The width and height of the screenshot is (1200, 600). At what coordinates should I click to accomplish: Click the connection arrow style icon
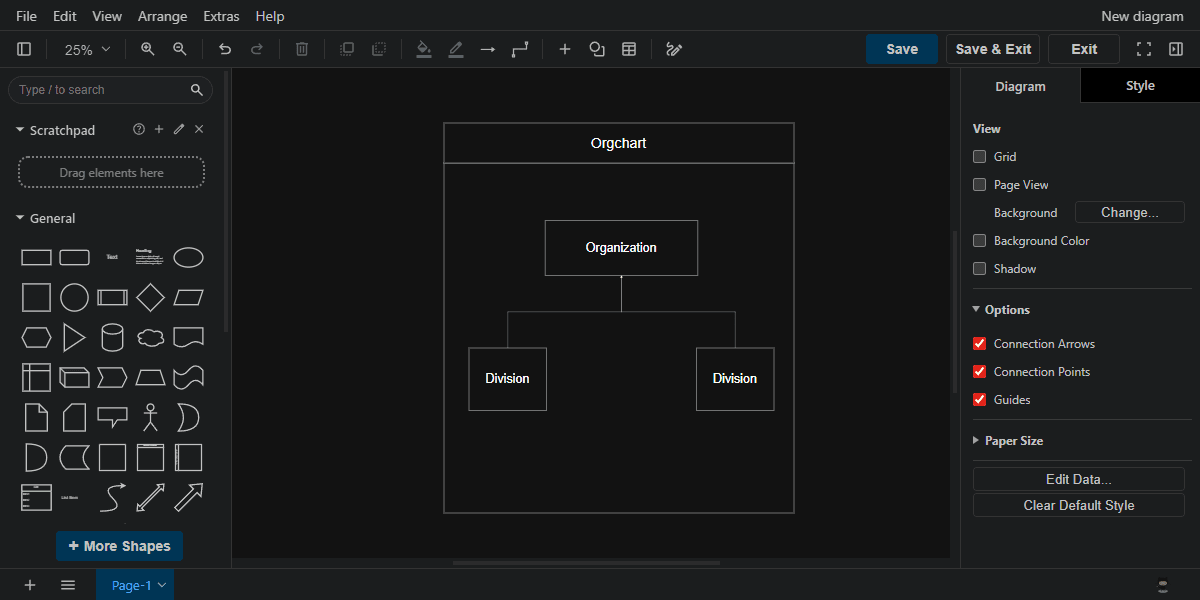click(488, 49)
